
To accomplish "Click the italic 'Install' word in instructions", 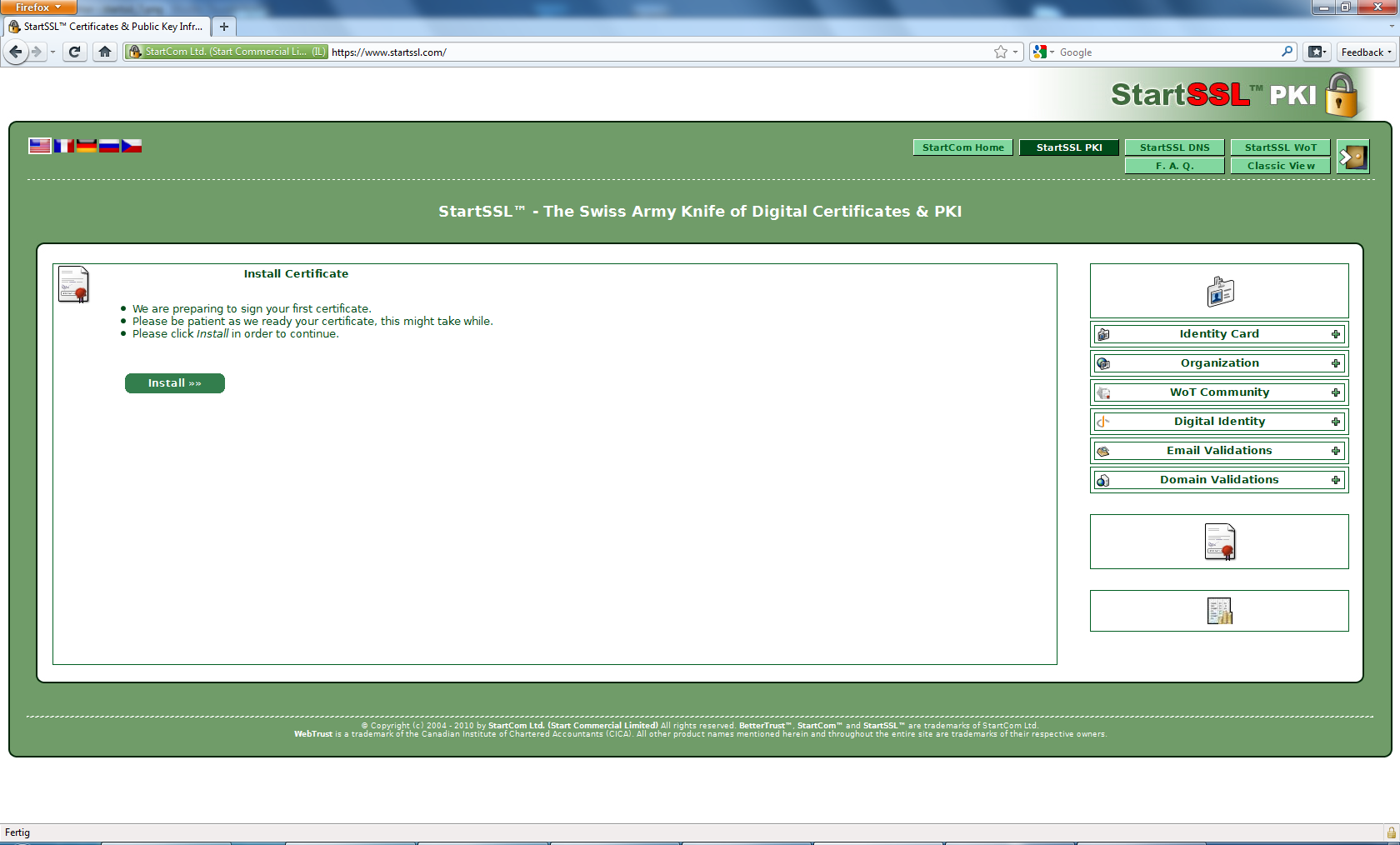I will pyautogui.click(x=212, y=334).
